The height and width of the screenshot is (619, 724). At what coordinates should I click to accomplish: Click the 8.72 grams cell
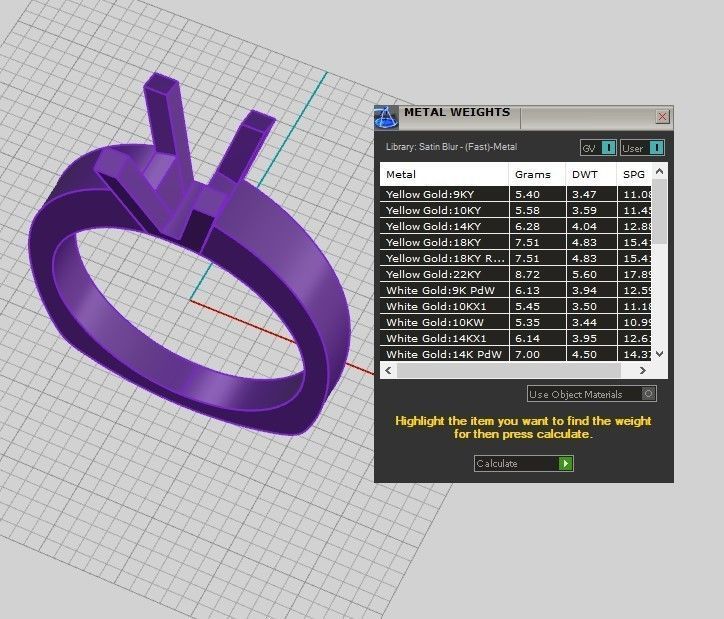pos(537,274)
